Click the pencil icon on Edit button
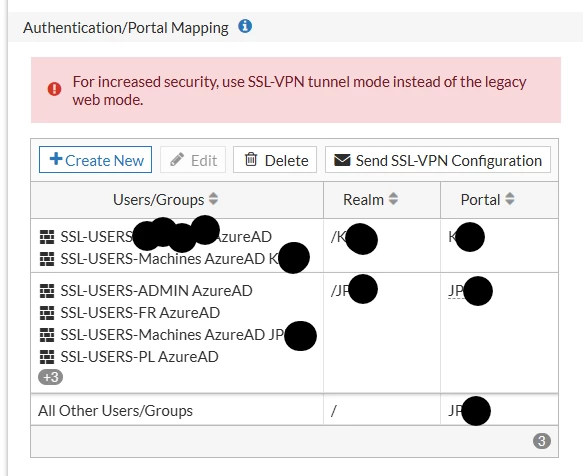This screenshot has height=476, width=583. [177, 160]
